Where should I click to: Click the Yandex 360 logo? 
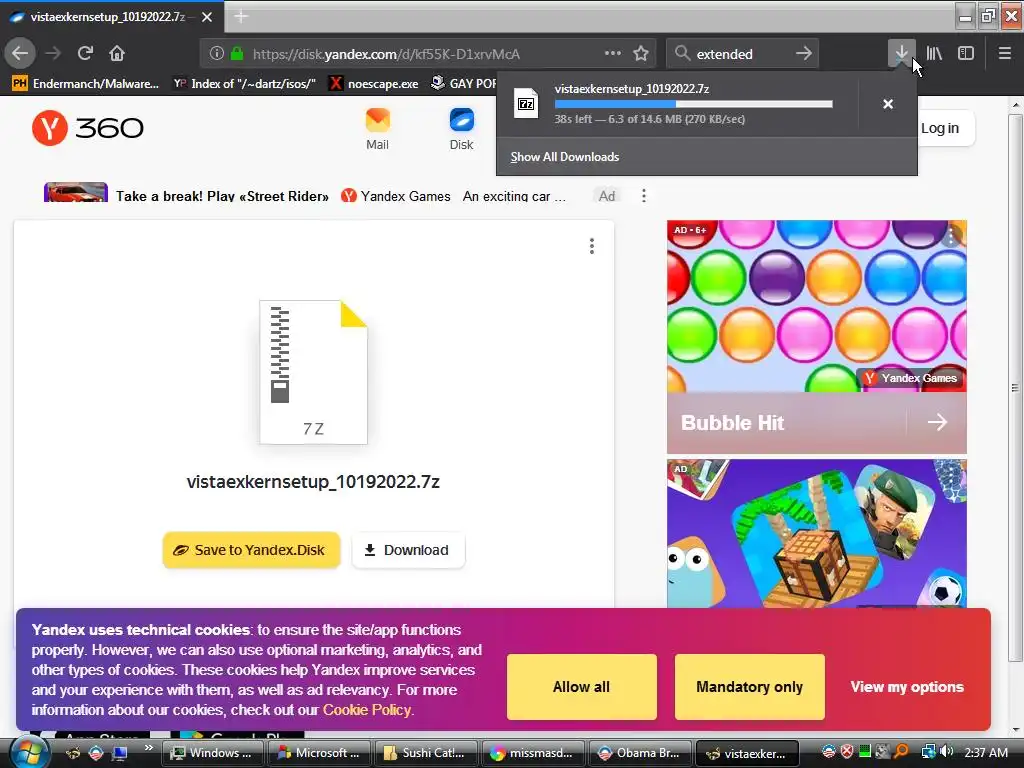pyautogui.click(x=88, y=127)
